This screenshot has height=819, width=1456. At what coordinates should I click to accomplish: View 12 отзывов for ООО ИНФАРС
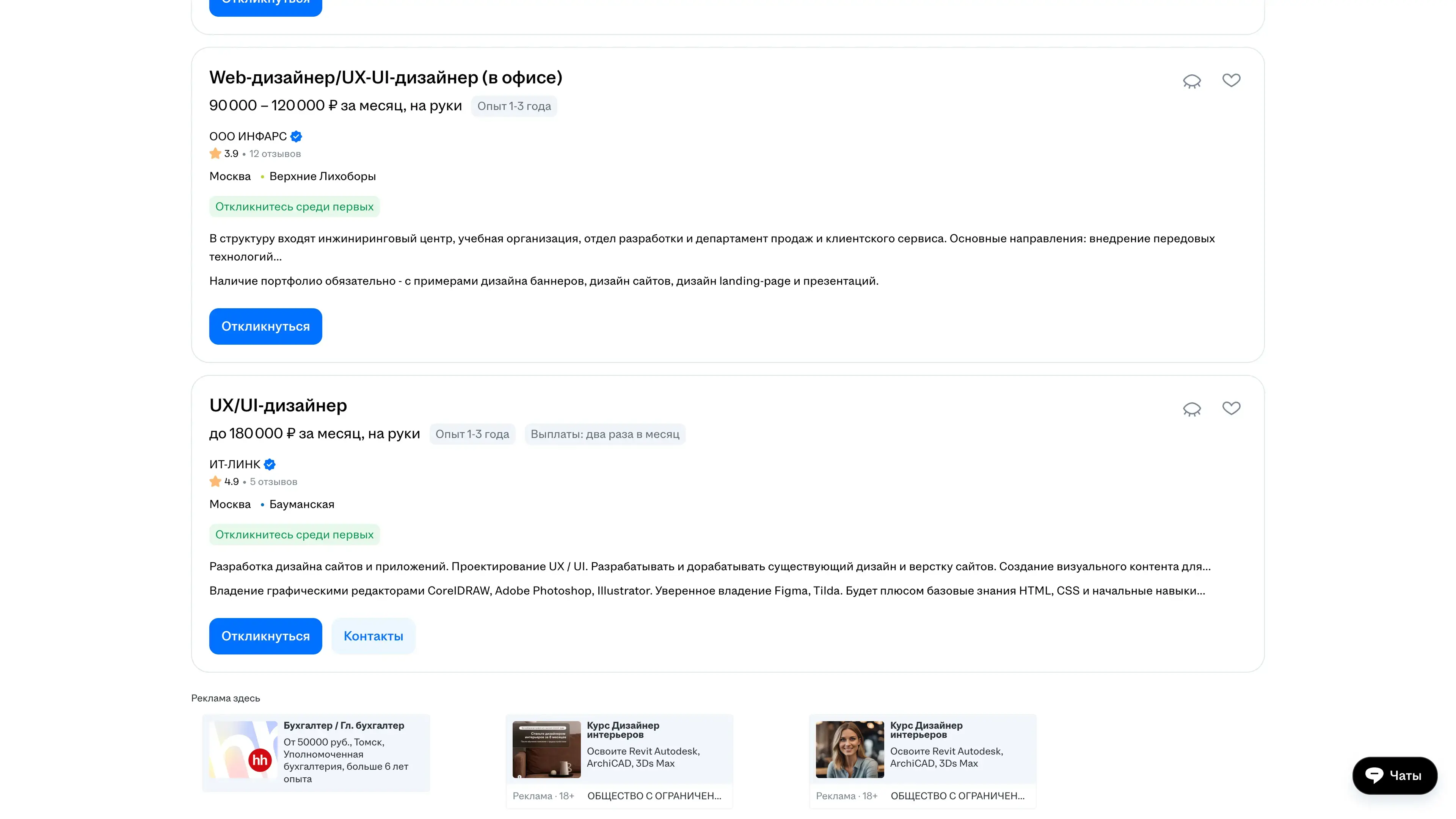275,154
